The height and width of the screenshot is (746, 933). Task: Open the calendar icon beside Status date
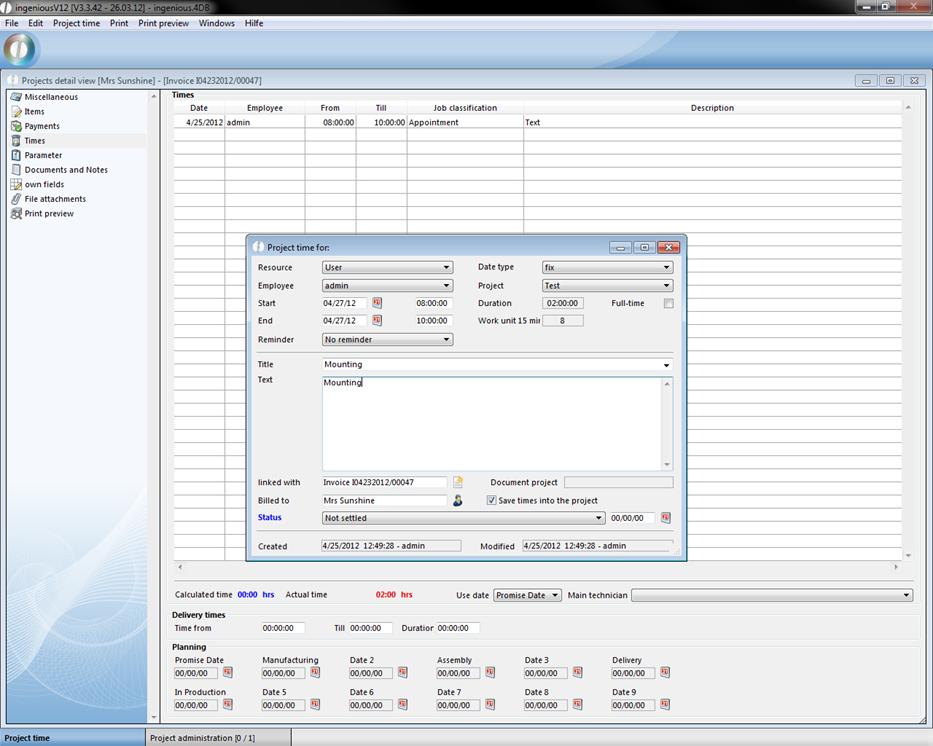(x=666, y=518)
